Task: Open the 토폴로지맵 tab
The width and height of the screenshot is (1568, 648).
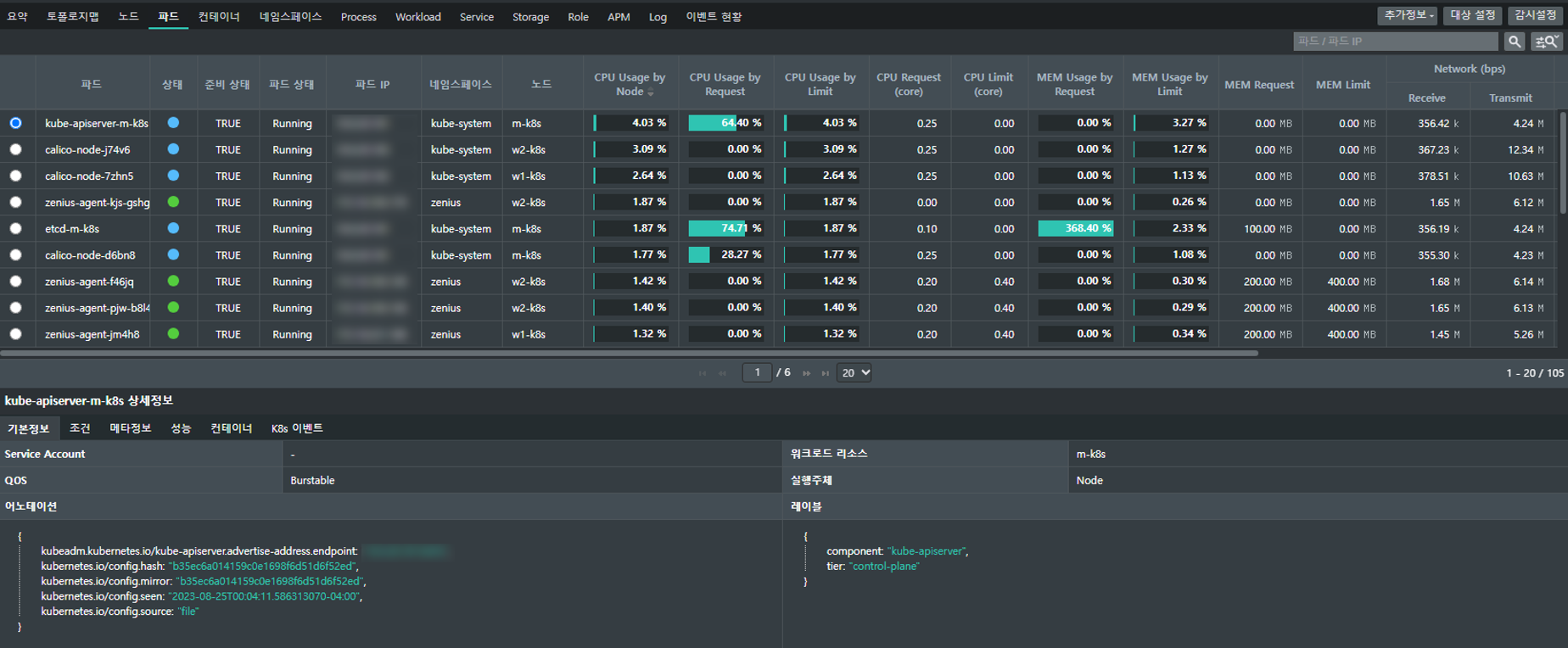Action: [72, 16]
